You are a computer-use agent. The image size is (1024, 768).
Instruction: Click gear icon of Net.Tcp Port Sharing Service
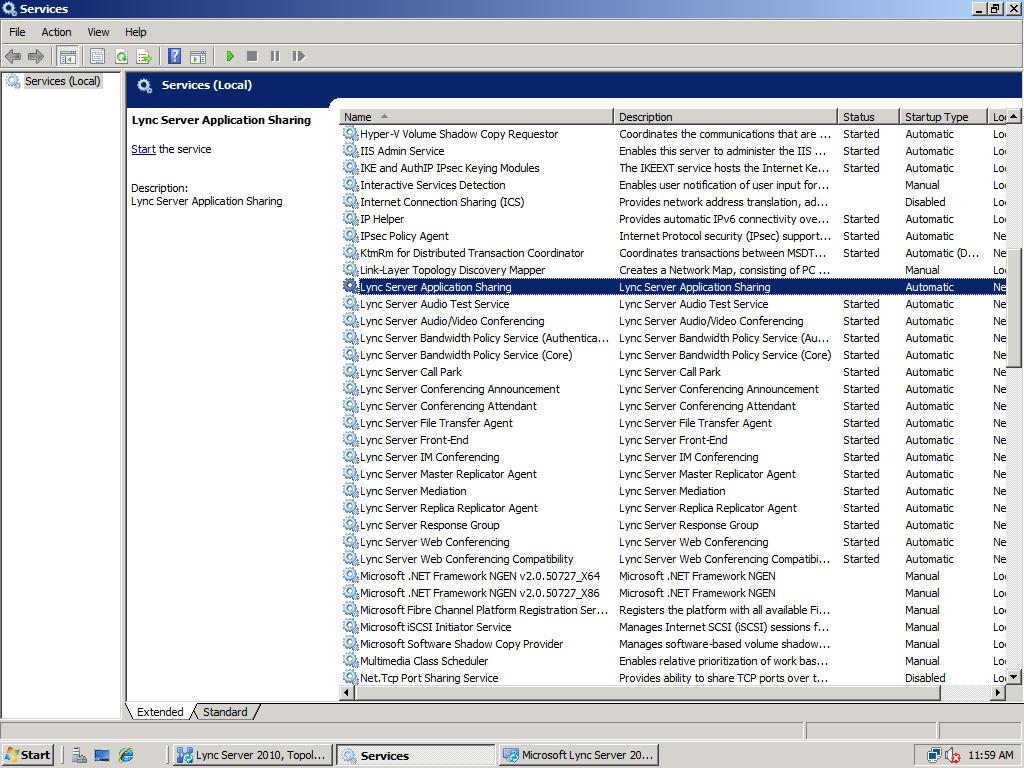click(x=351, y=677)
